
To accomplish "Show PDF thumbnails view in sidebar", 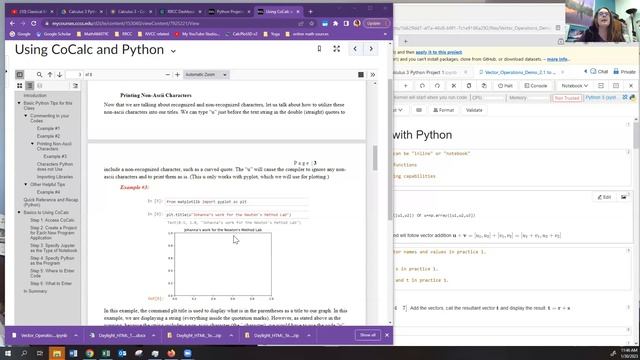I will point(20,86).
